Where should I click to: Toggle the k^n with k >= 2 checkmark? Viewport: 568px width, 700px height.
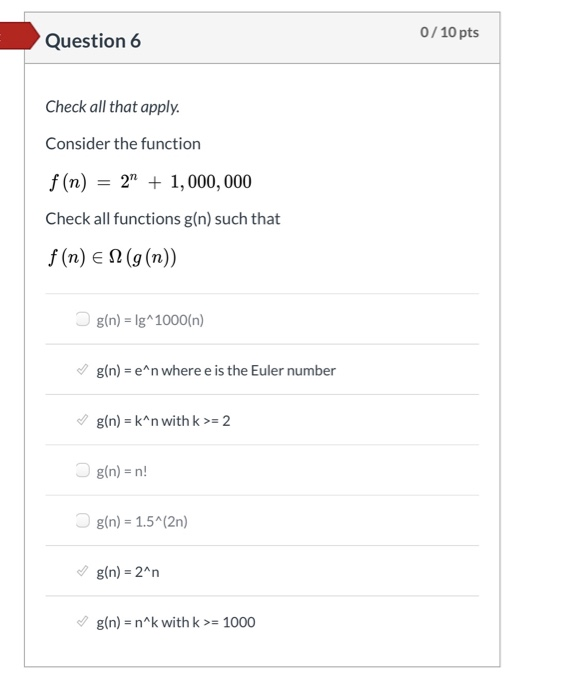tap(83, 420)
